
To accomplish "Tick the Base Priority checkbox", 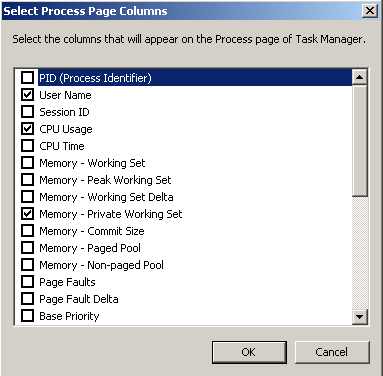I will (27, 316).
